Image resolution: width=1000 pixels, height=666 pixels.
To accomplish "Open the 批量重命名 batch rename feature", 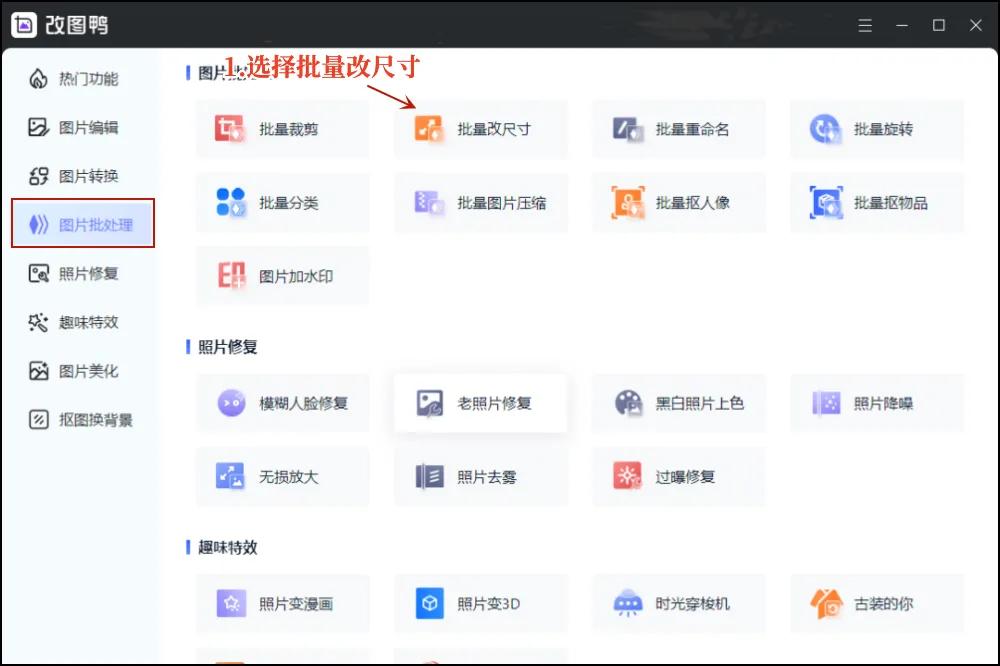I will pos(679,129).
